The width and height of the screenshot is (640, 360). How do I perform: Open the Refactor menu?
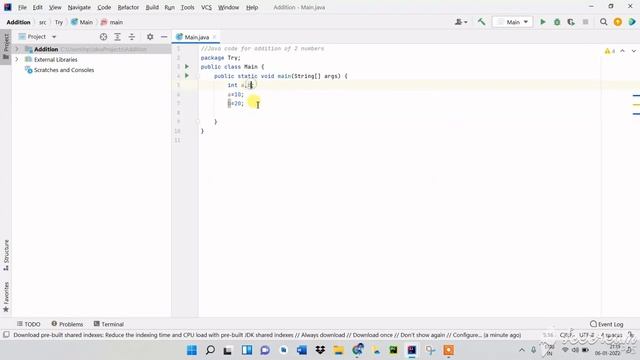click(x=128, y=7)
